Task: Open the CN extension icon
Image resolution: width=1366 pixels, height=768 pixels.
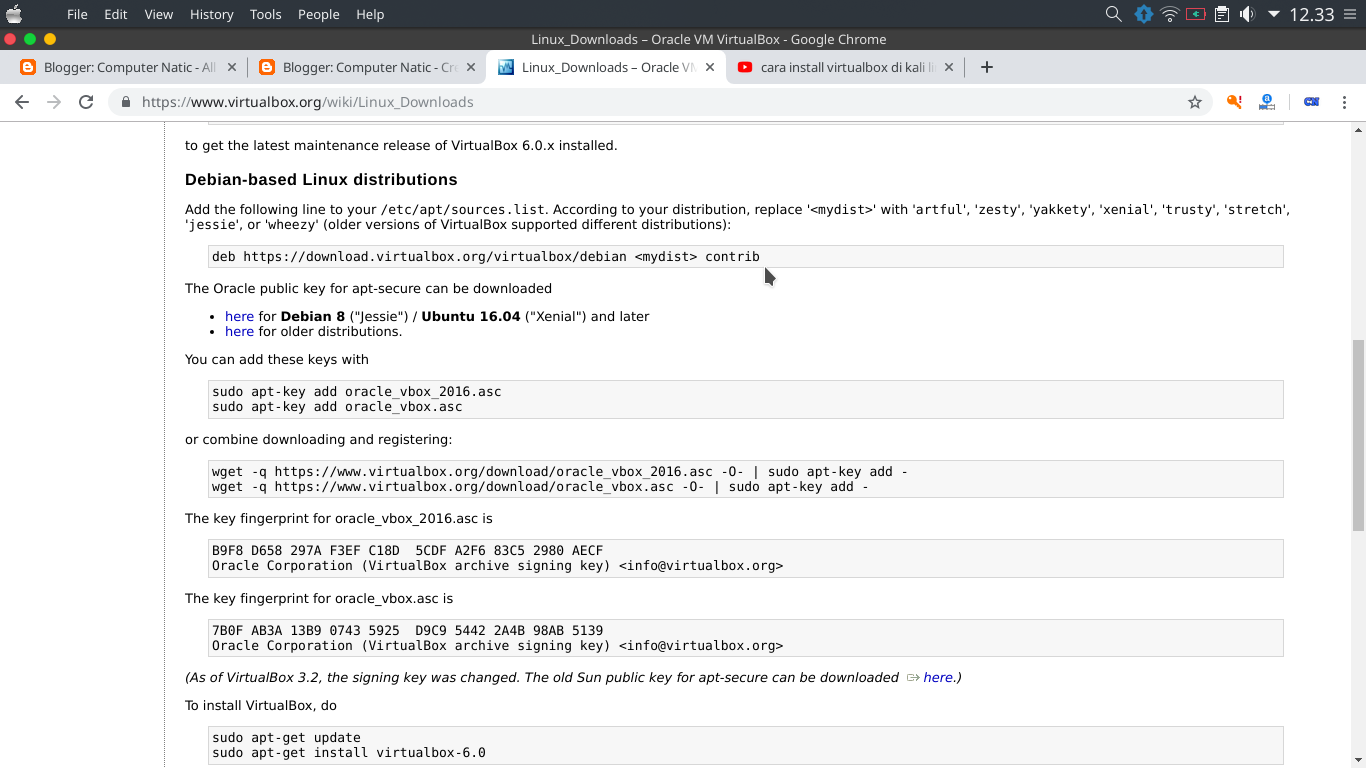Action: (x=1311, y=102)
